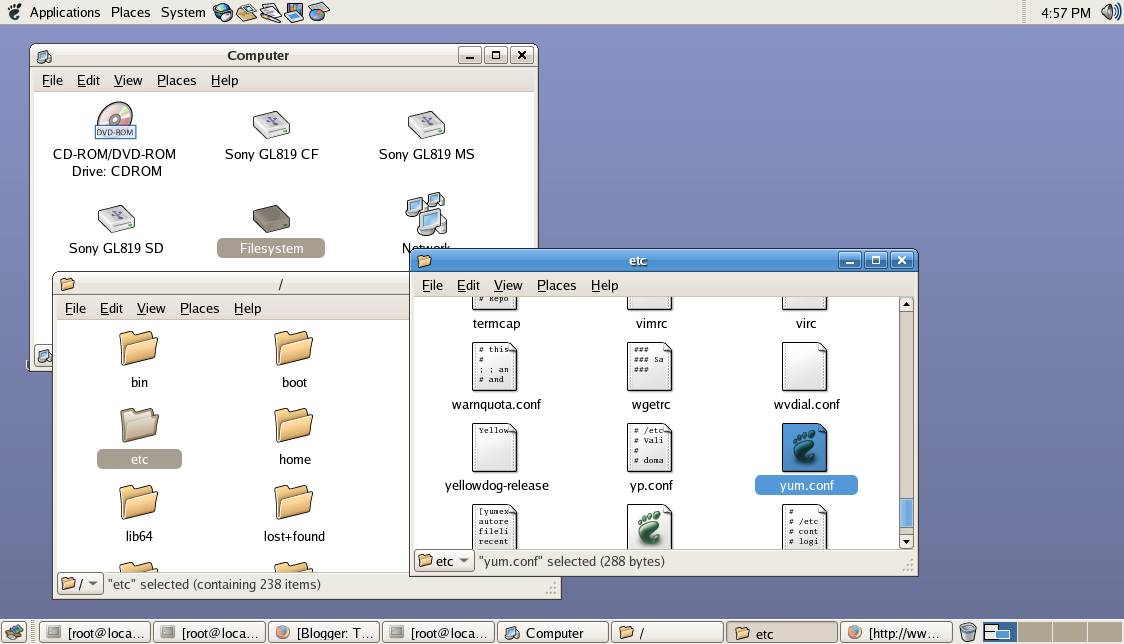
Task: Click the GNOME foot file icon below yp.conf
Action: [x=649, y=526]
